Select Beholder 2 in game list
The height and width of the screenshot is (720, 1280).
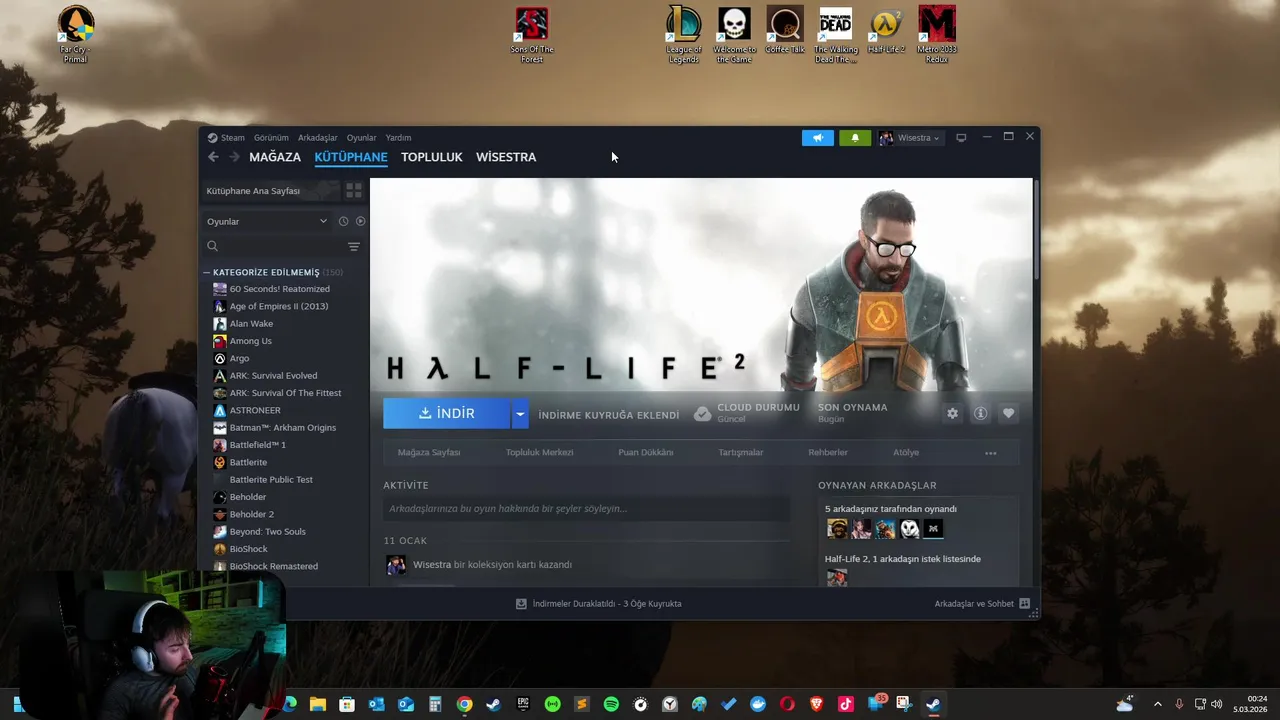pos(252,514)
